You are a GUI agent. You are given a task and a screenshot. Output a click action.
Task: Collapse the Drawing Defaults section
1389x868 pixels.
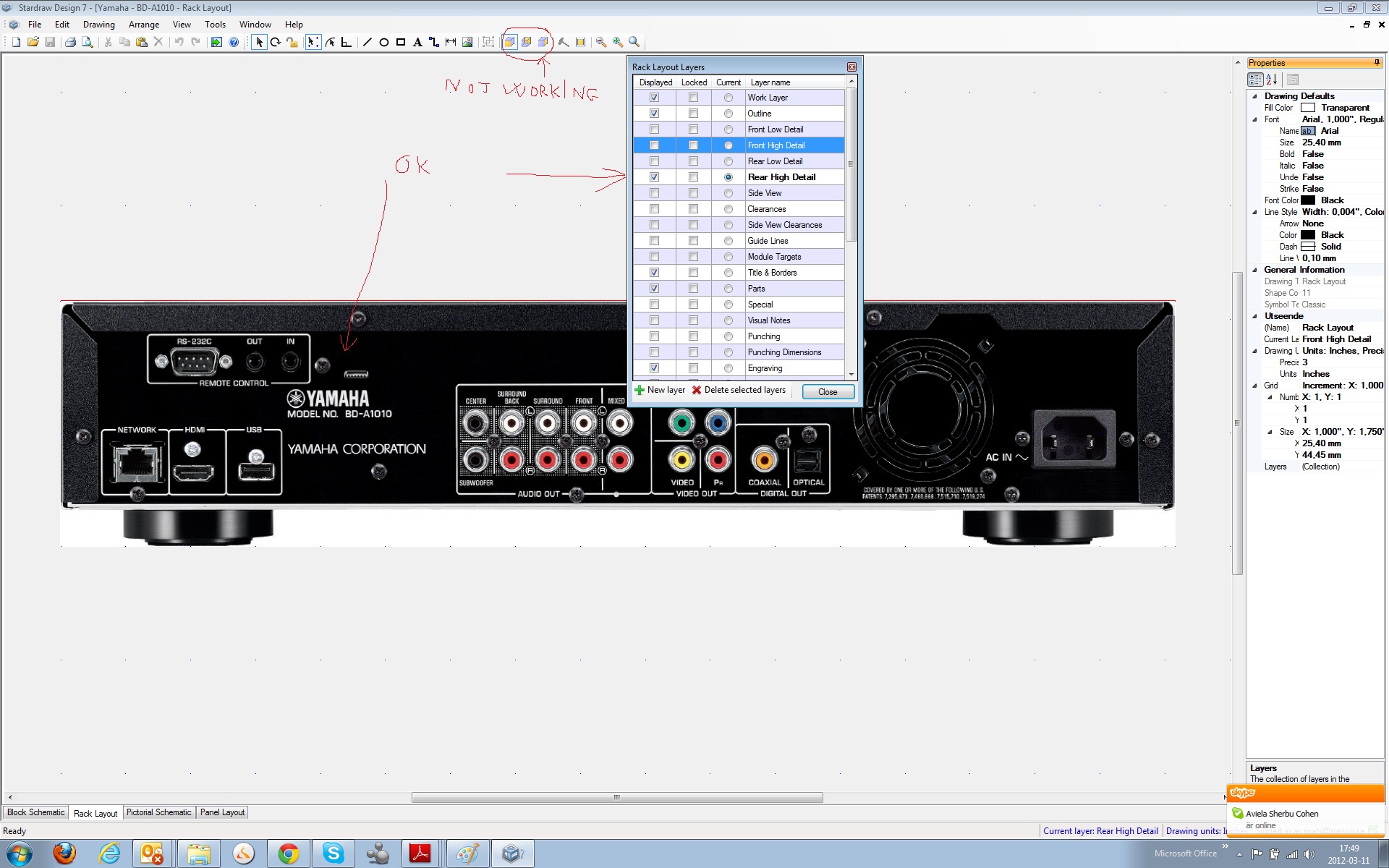1254,96
